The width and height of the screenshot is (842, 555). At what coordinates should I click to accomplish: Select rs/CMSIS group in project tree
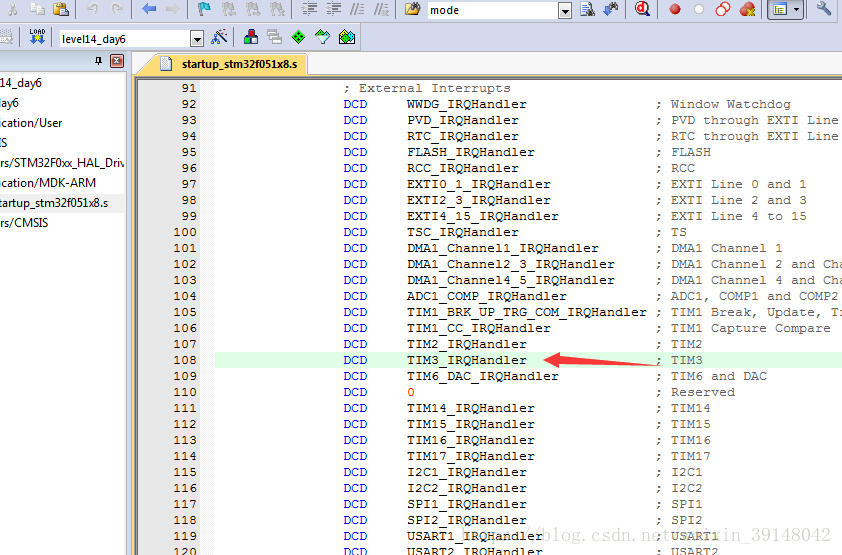tap(24, 223)
